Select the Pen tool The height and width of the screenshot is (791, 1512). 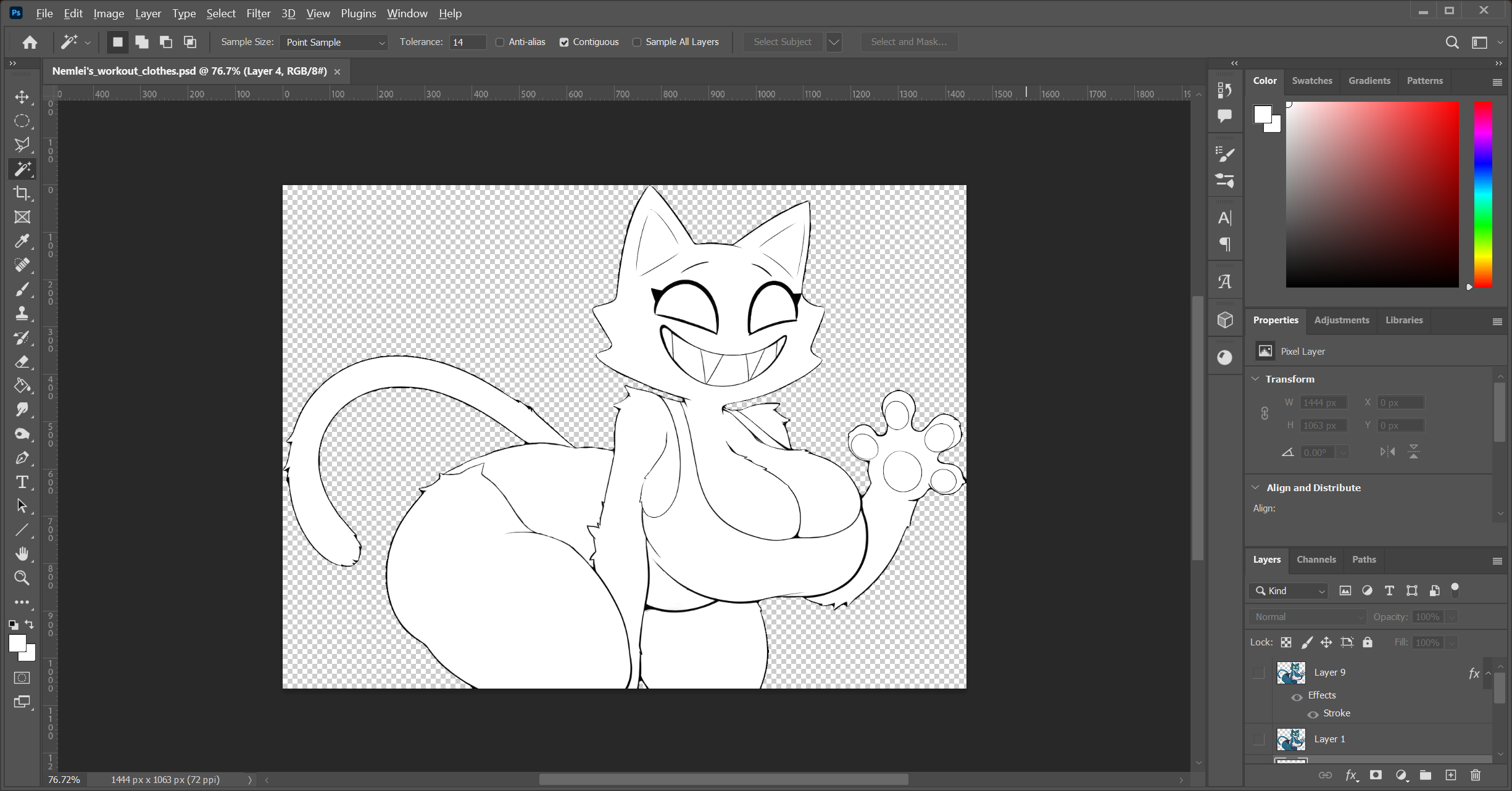22,458
